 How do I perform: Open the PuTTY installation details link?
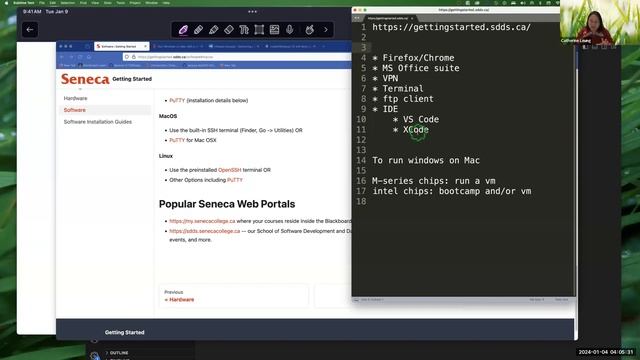point(177,100)
